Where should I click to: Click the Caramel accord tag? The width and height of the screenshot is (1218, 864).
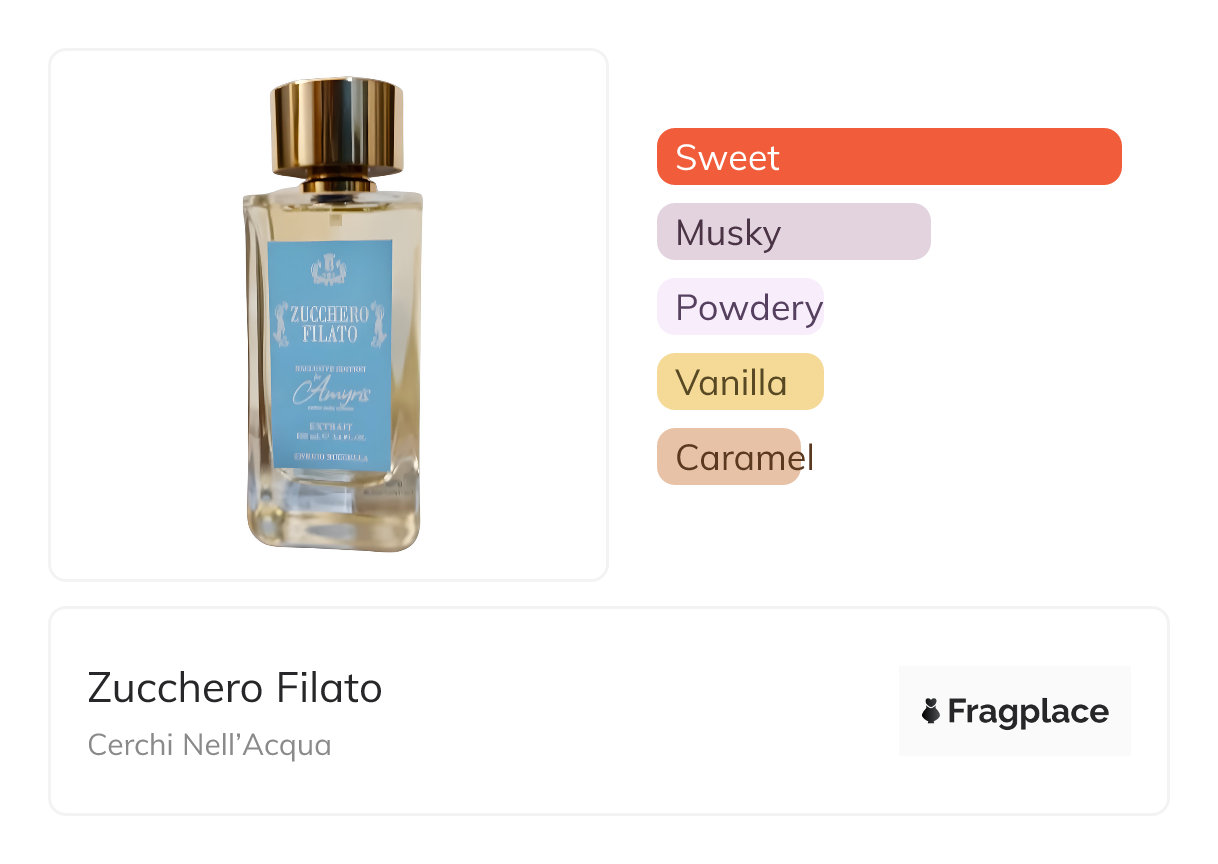[729, 457]
